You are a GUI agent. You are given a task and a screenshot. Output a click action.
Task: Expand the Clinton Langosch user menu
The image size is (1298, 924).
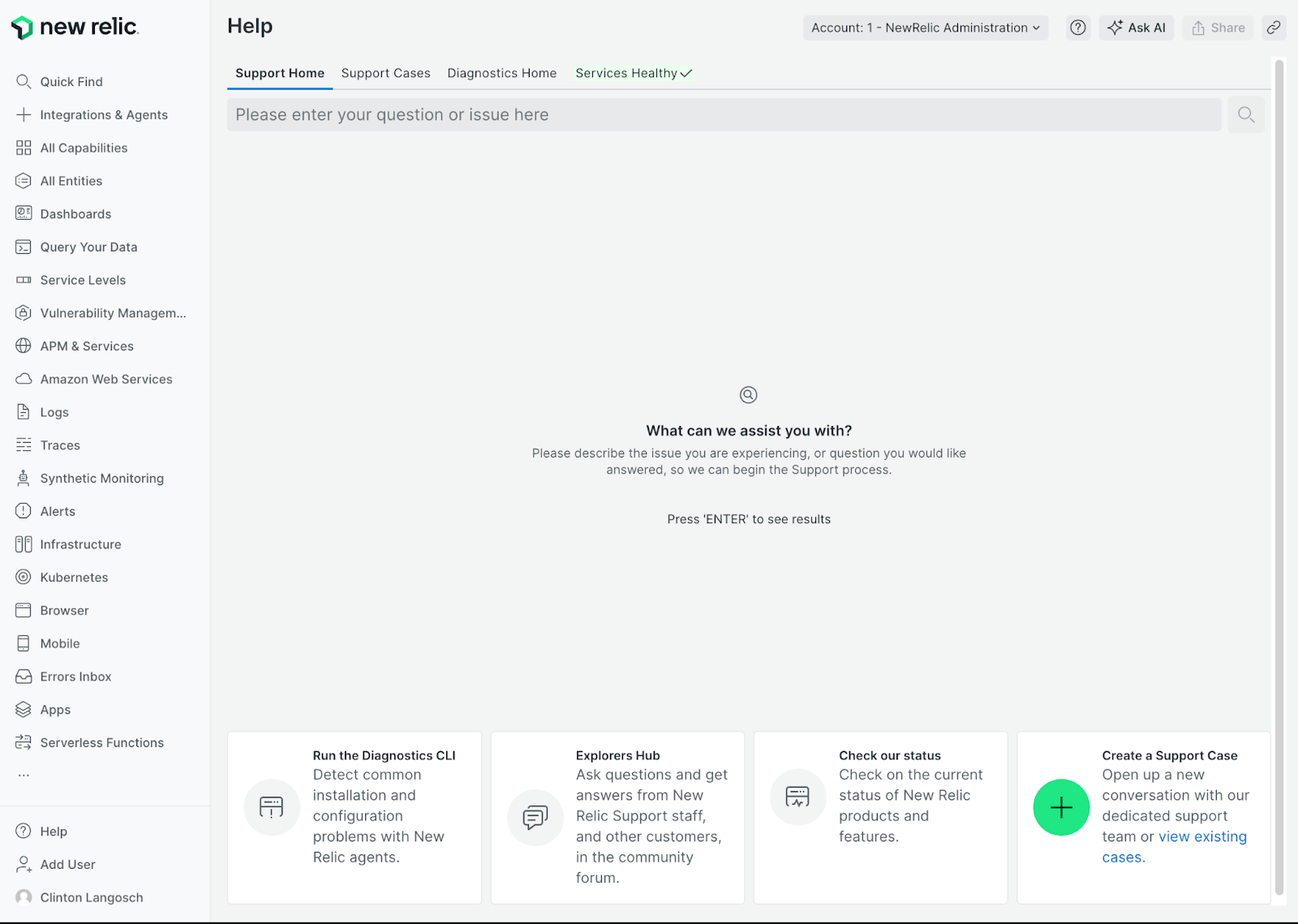click(x=91, y=897)
